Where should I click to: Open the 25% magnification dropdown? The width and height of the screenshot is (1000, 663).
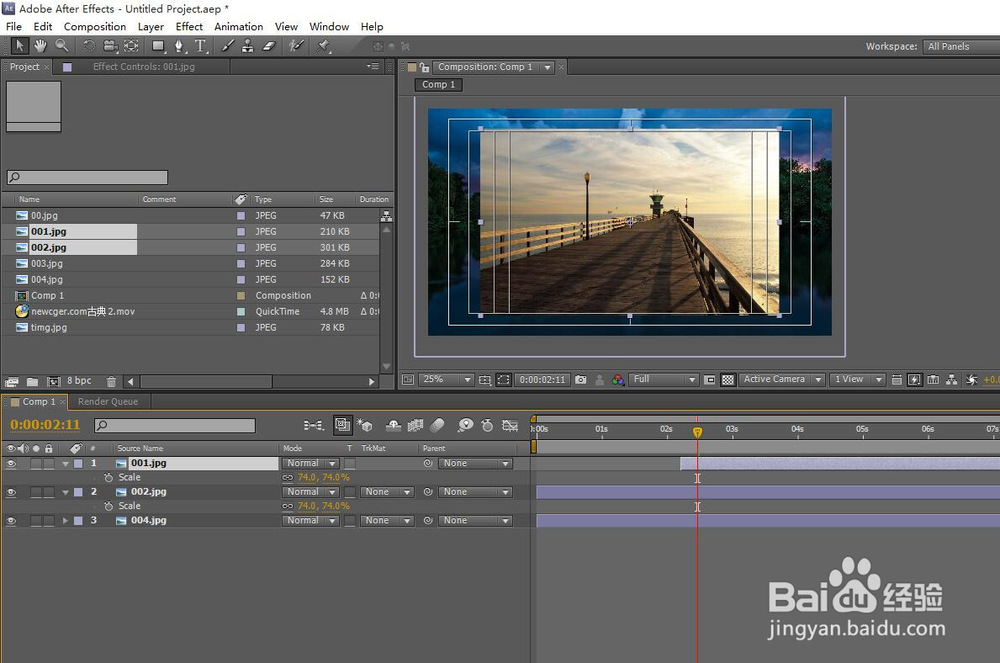447,380
